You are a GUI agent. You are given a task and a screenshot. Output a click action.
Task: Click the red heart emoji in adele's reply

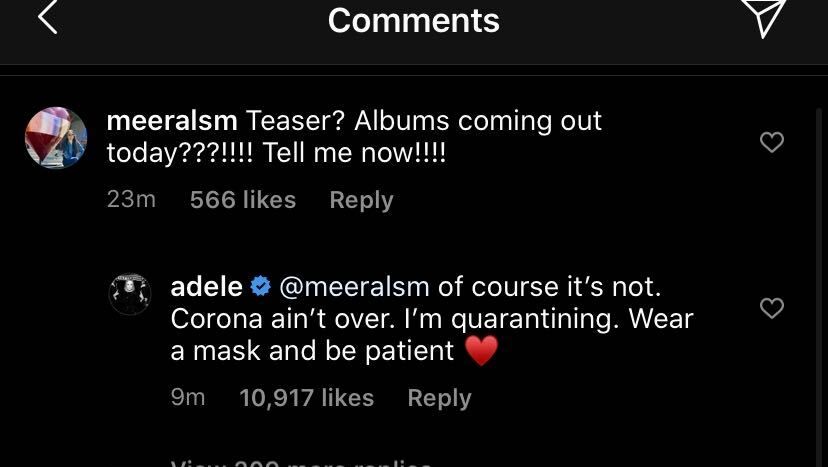pos(481,351)
